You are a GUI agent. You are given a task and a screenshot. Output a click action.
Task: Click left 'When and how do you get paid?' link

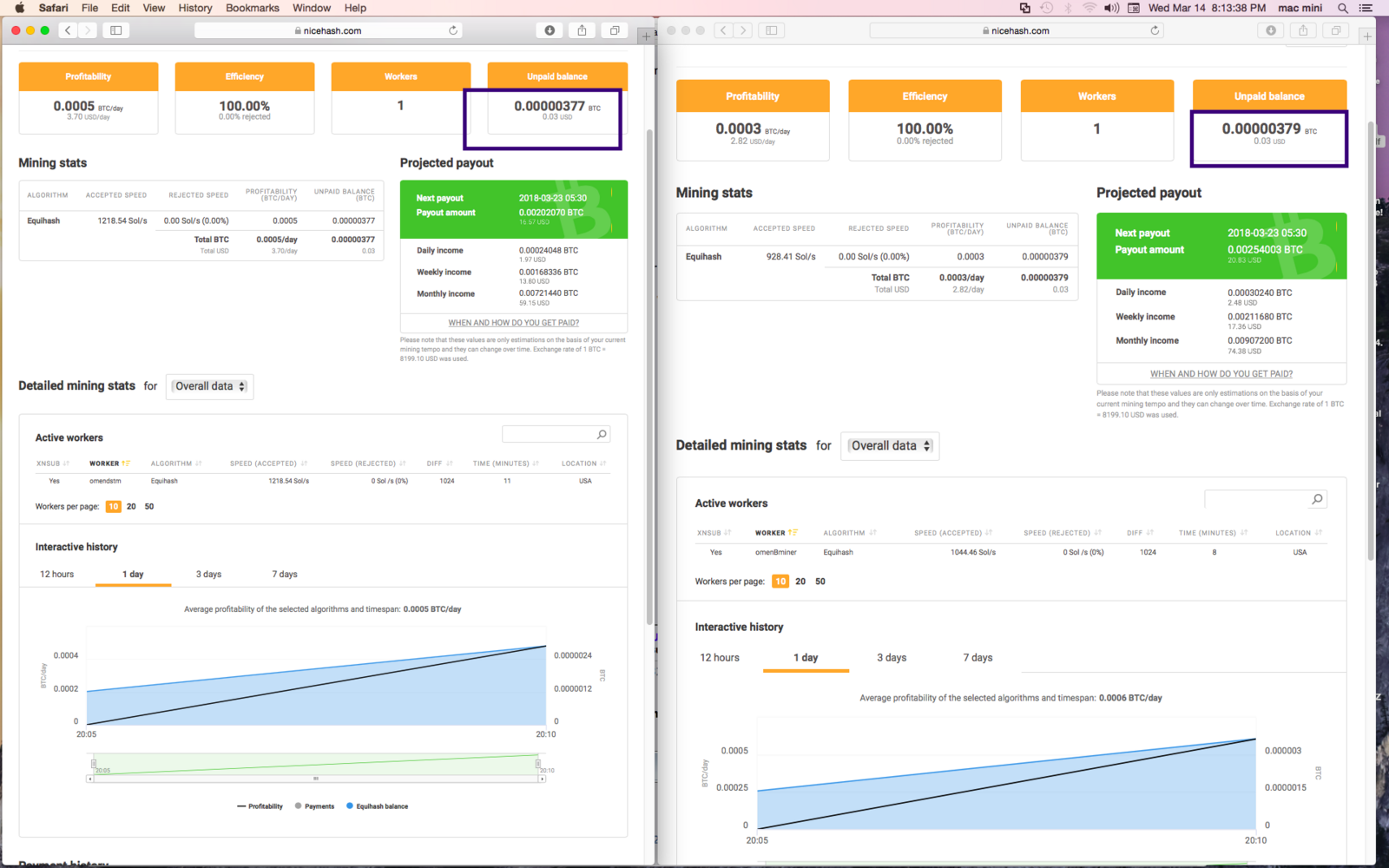(x=513, y=323)
